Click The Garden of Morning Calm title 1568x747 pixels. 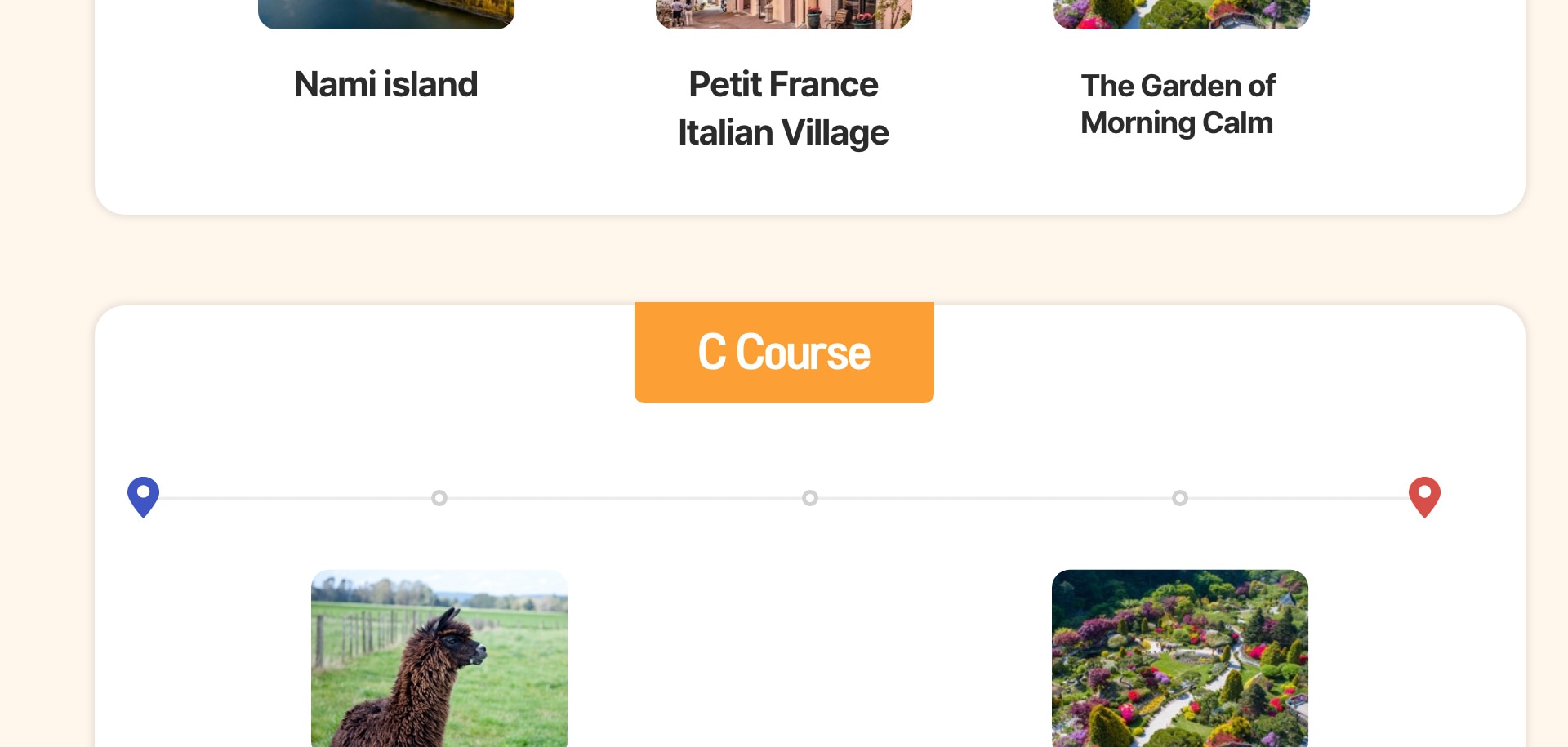(x=1178, y=104)
